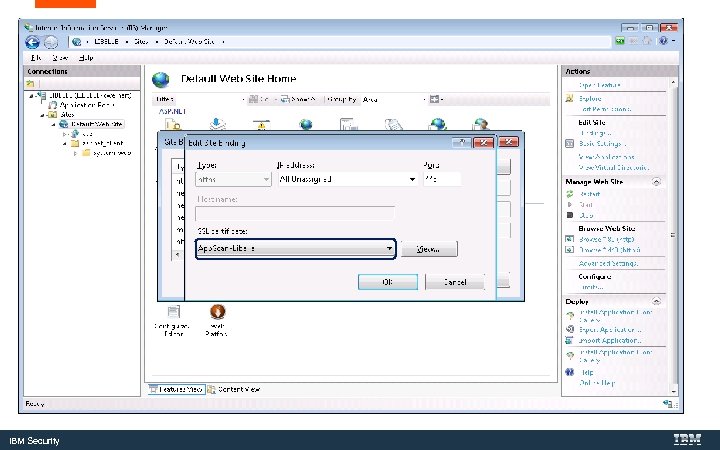Click the green Restart icon
Screen dimensions: 720x450
point(570,194)
